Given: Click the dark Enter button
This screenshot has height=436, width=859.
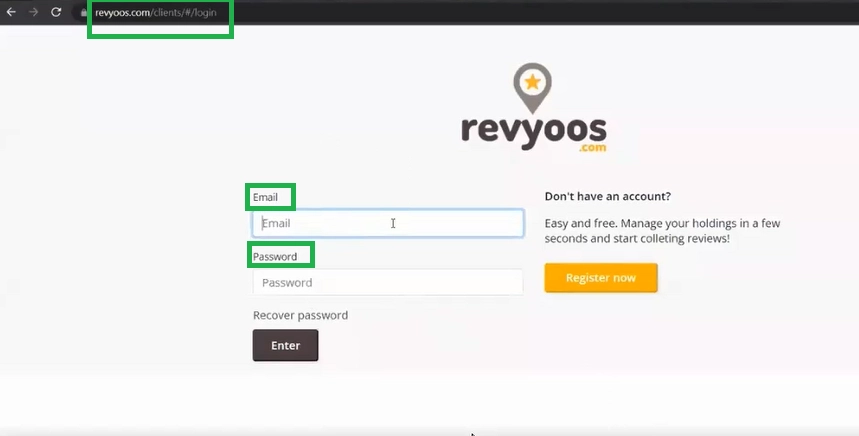Looking at the screenshot, I should [285, 345].
